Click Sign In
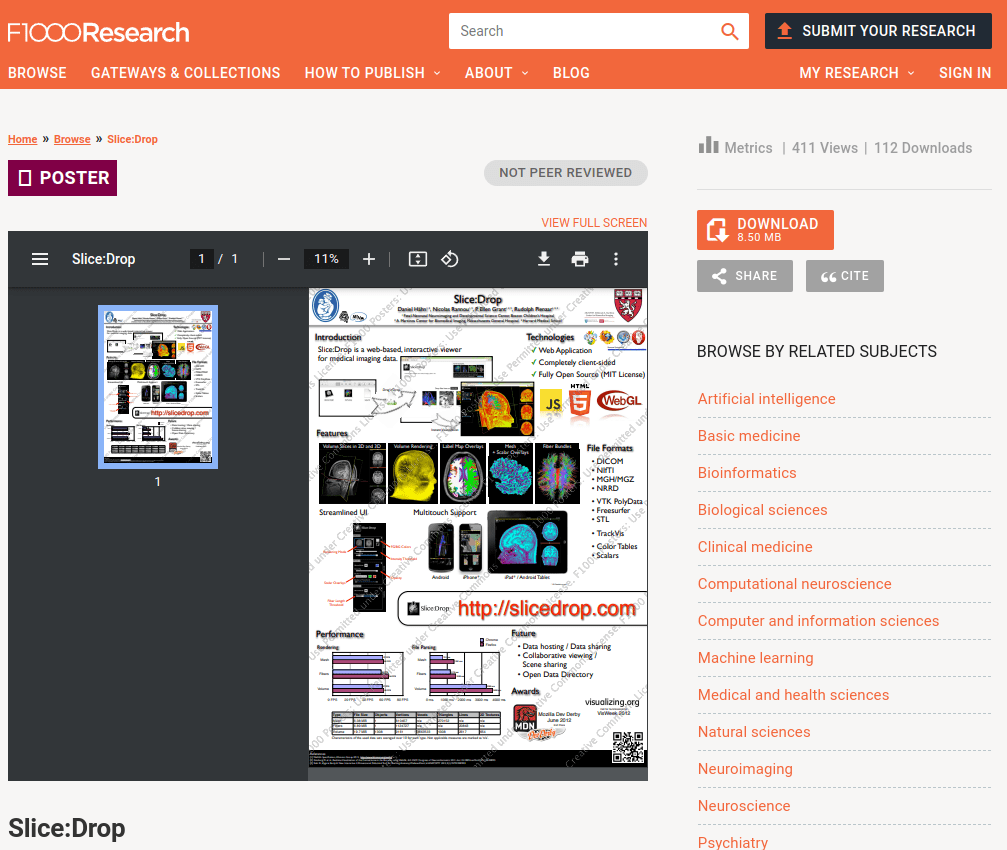The width and height of the screenshot is (1007, 850). click(965, 73)
